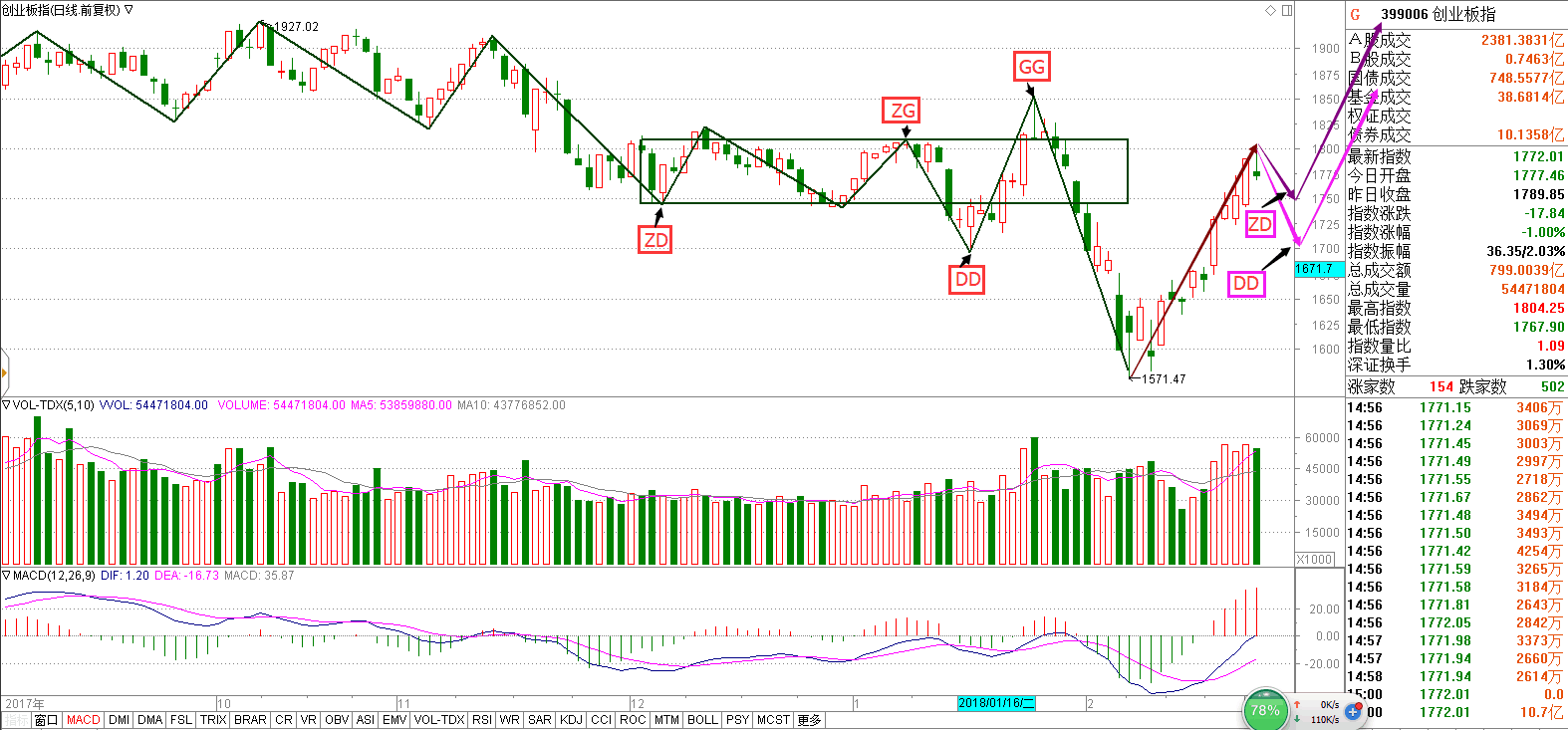Select the ROC indicator tab
This screenshot has width=1568, height=730.
633,720
